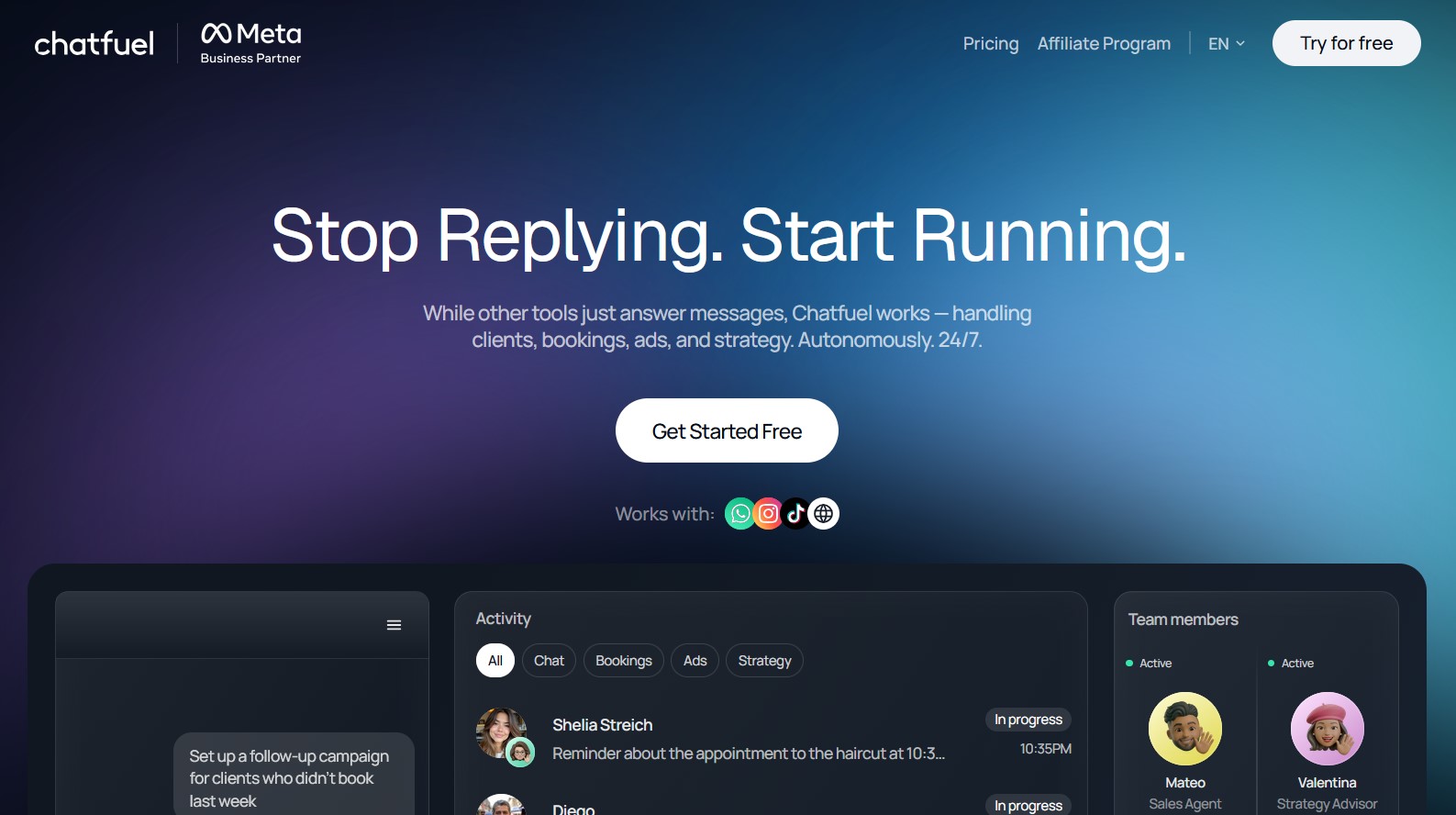Select the Strategy activity filter

tap(764, 661)
